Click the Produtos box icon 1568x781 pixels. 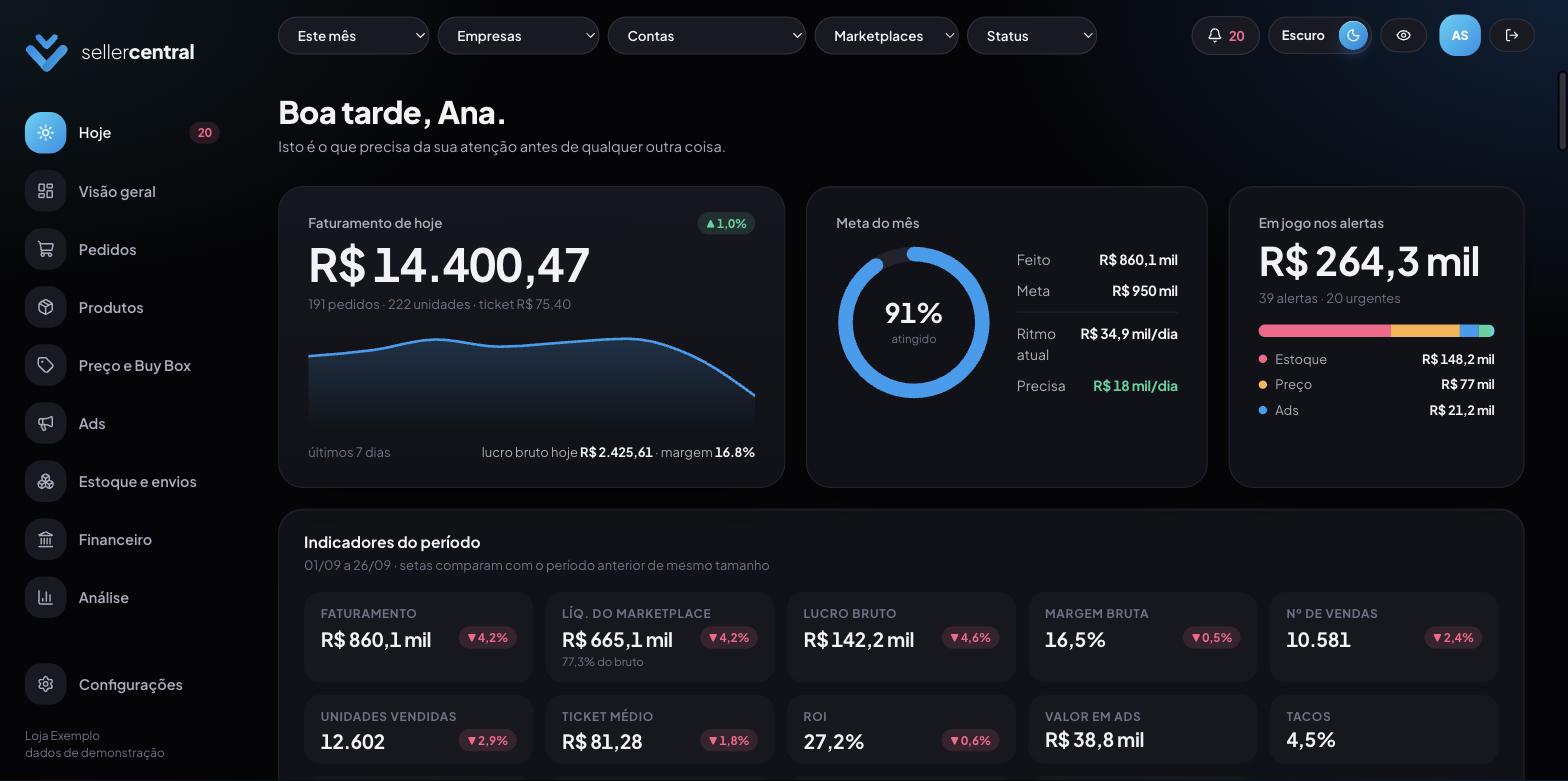(45, 307)
